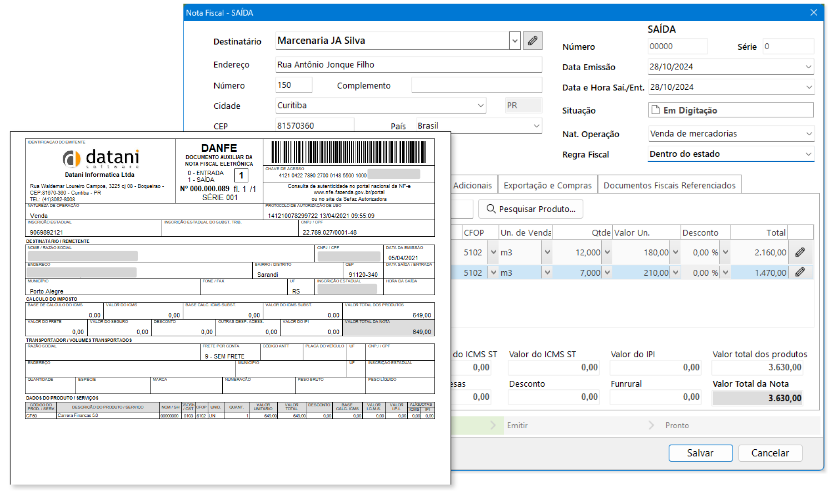The width and height of the screenshot is (831, 491).
Task: Click the Salvar button
Action: pos(700,453)
